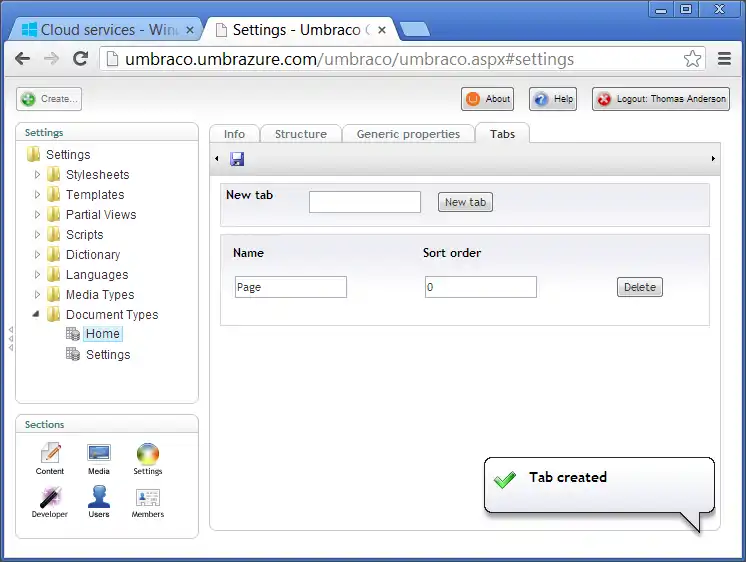Expand the Media Types tree node
The width and height of the screenshot is (746, 562).
point(37,295)
